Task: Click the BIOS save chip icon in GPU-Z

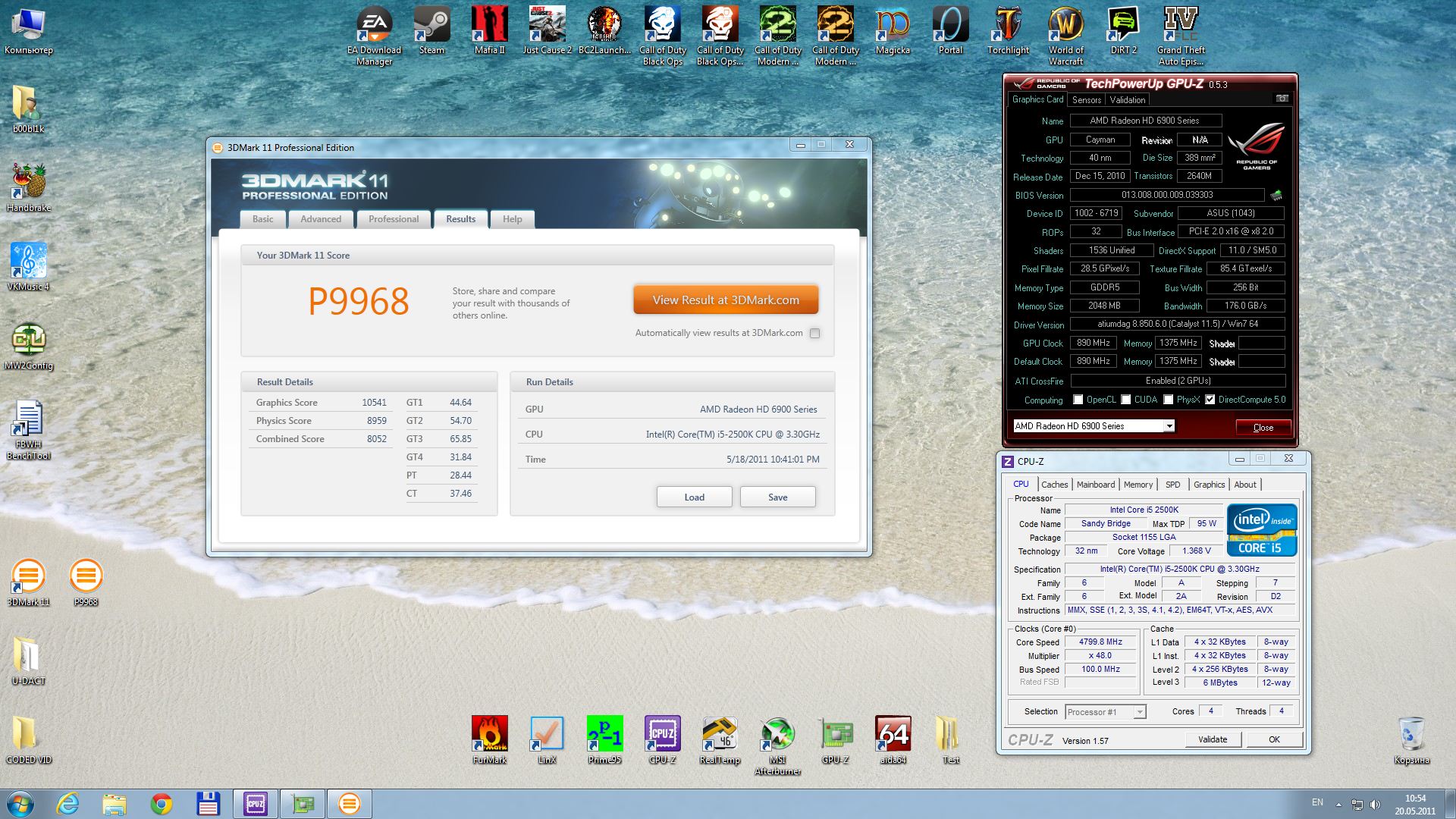Action: click(x=1276, y=195)
